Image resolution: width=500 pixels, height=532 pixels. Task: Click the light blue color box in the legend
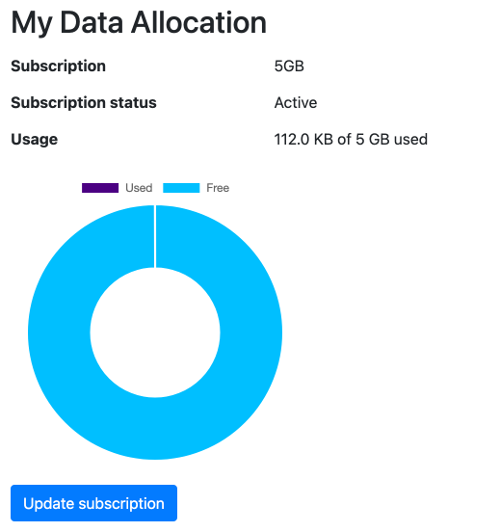[x=181, y=188]
